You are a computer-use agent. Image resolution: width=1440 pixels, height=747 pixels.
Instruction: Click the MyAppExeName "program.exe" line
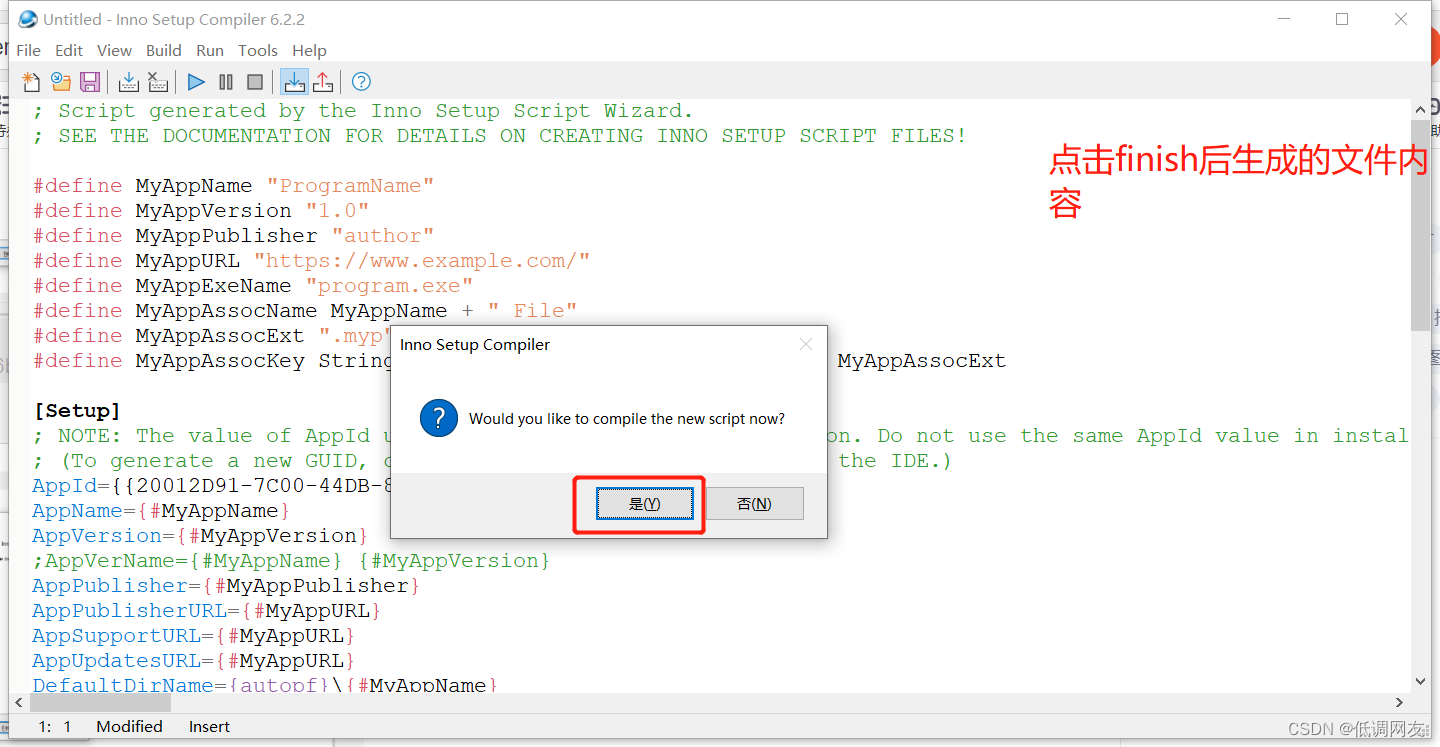pos(253,286)
